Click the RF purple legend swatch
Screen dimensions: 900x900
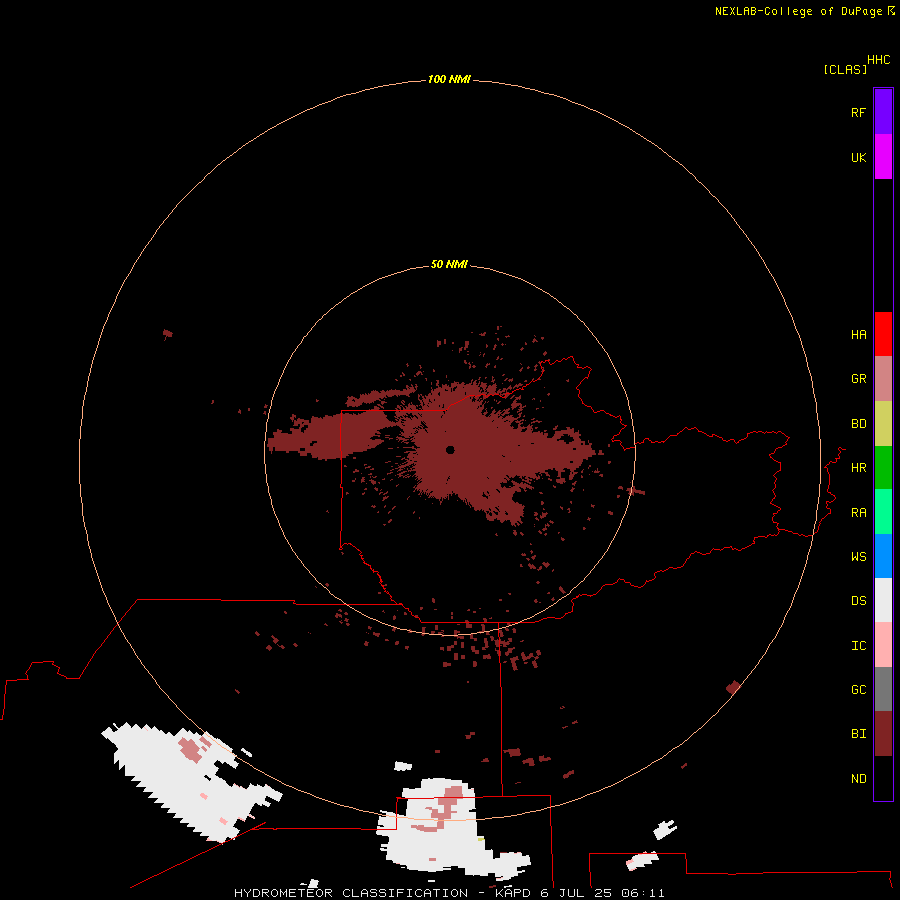(x=883, y=112)
